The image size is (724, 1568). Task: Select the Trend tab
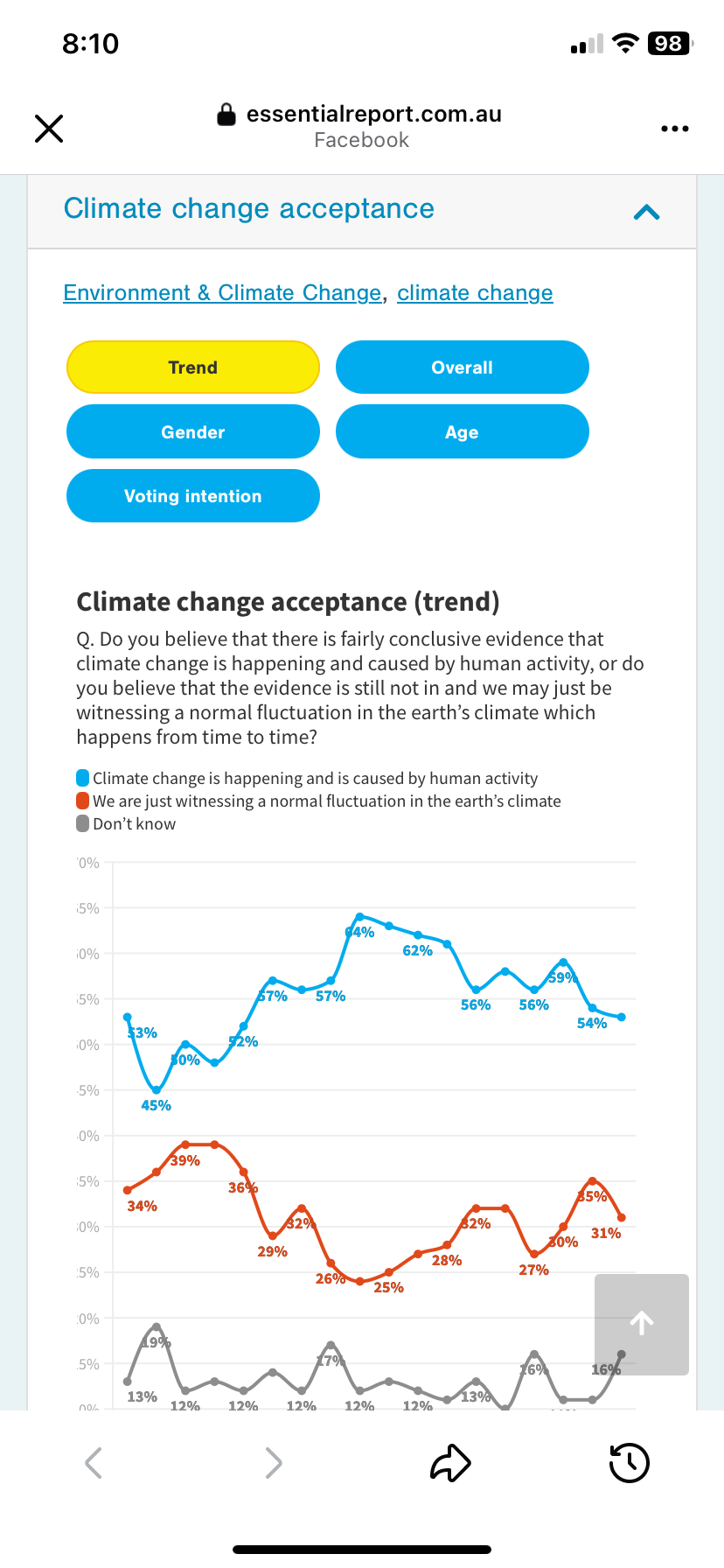pyautogui.click(x=193, y=367)
